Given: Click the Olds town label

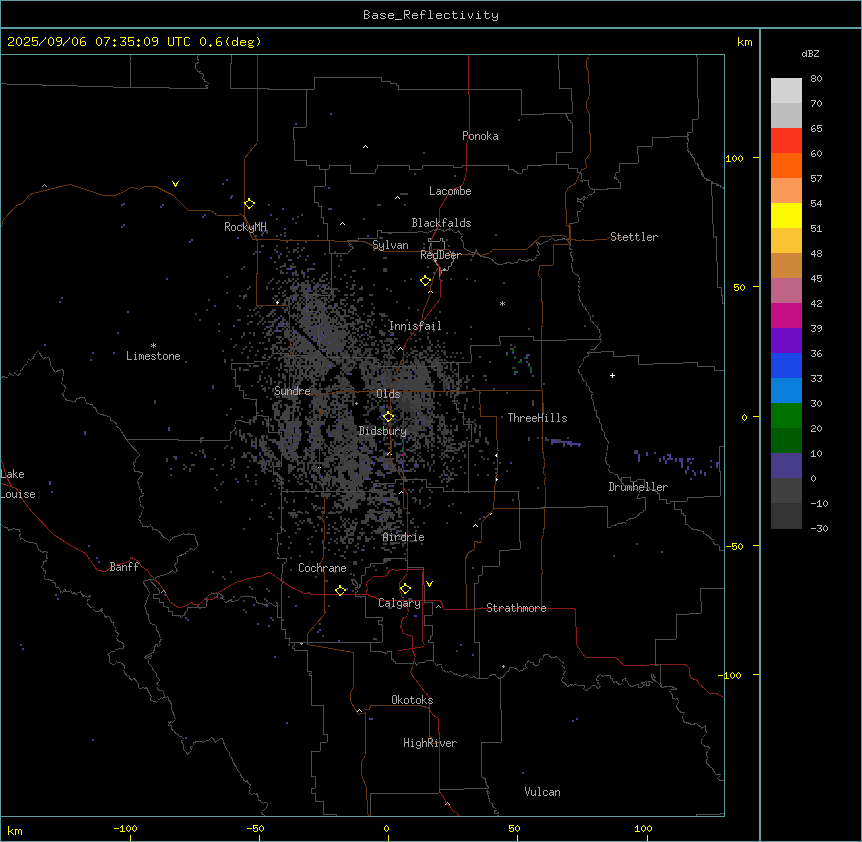Looking at the screenshot, I should coord(388,394).
